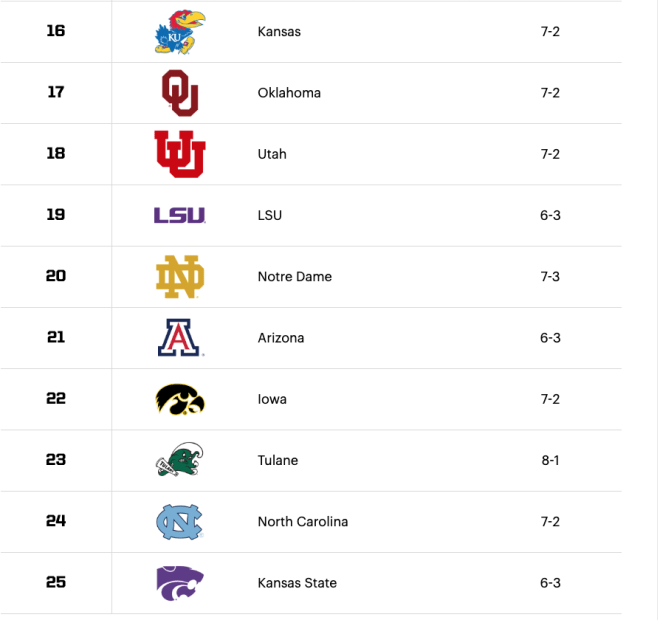The height and width of the screenshot is (620, 660).
Task: Click rank number 19 cell
Action: (56, 215)
